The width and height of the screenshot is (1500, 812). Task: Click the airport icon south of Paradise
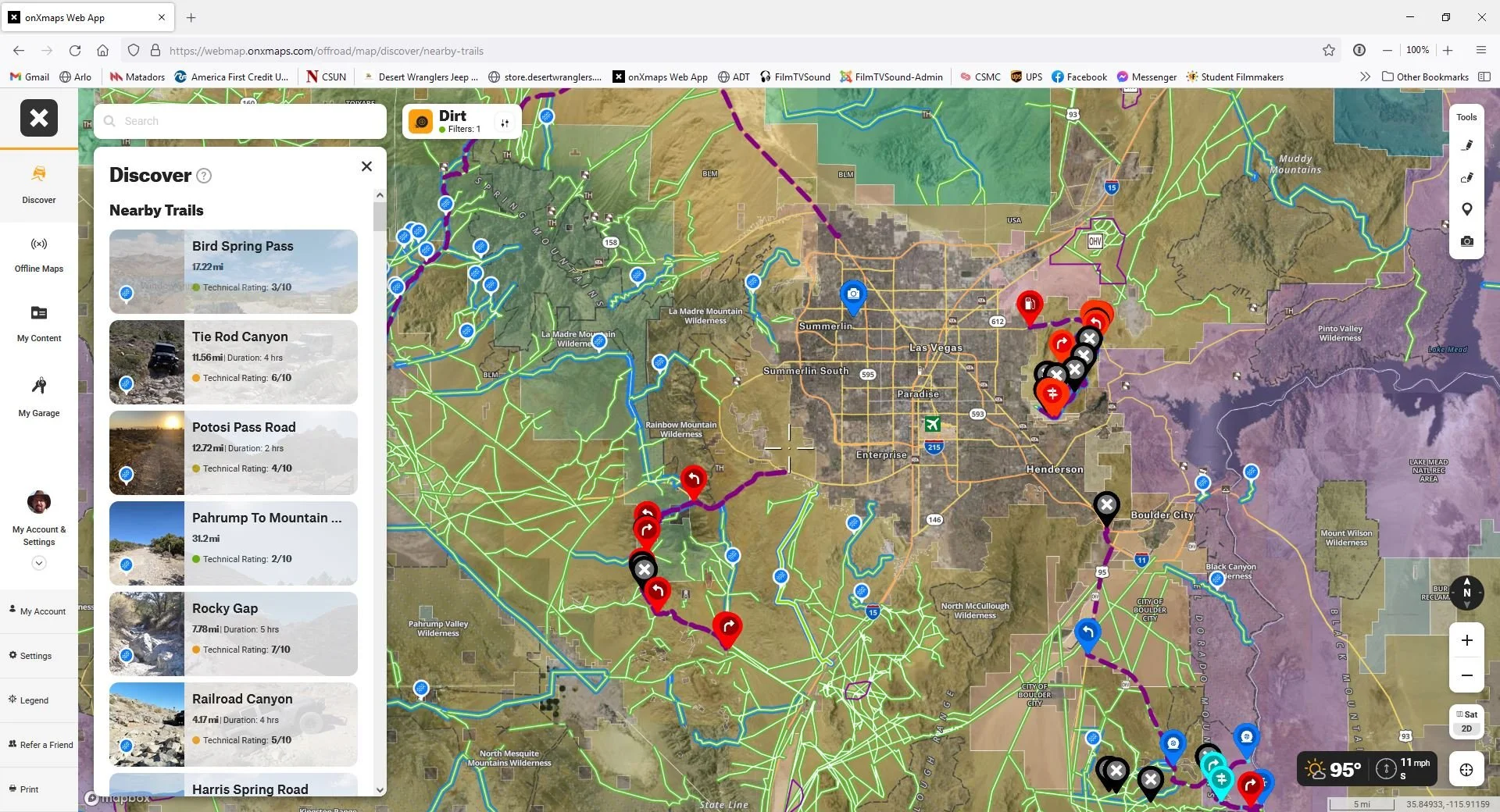[x=932, y=424]
